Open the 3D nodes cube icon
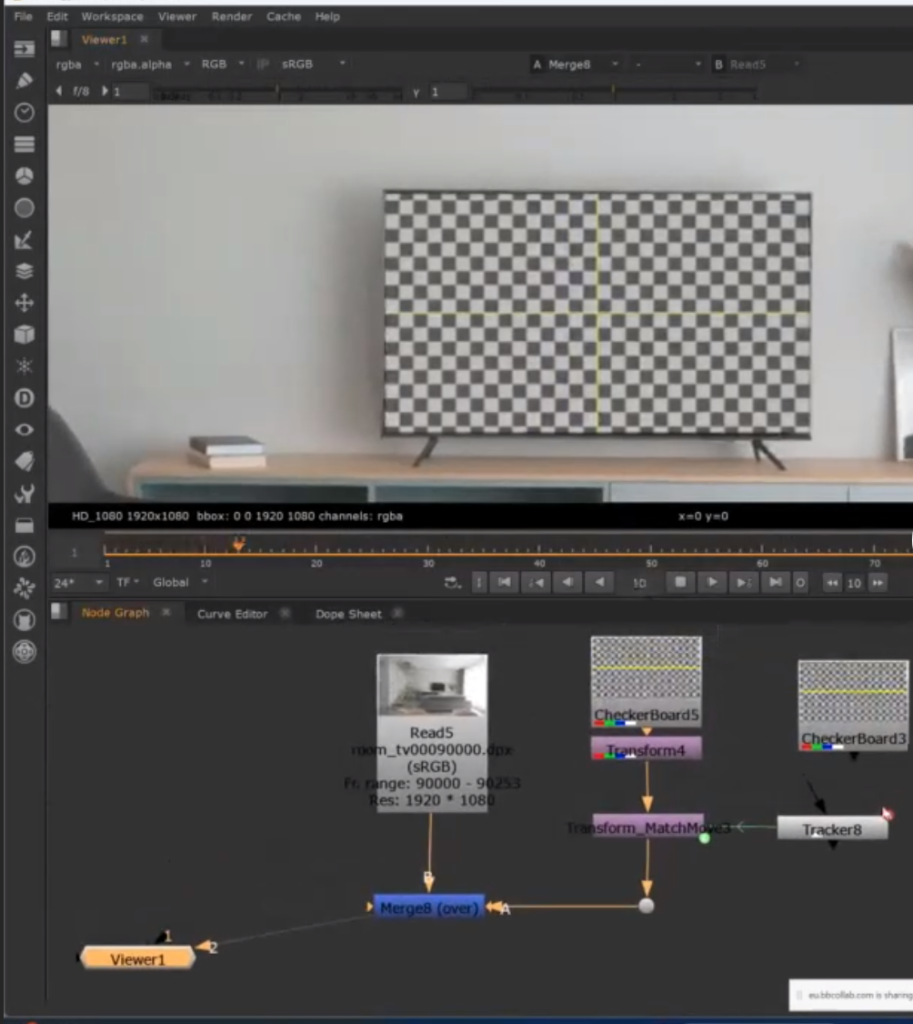This screenshot has width=913, height=1024. (x=24, y=335)
